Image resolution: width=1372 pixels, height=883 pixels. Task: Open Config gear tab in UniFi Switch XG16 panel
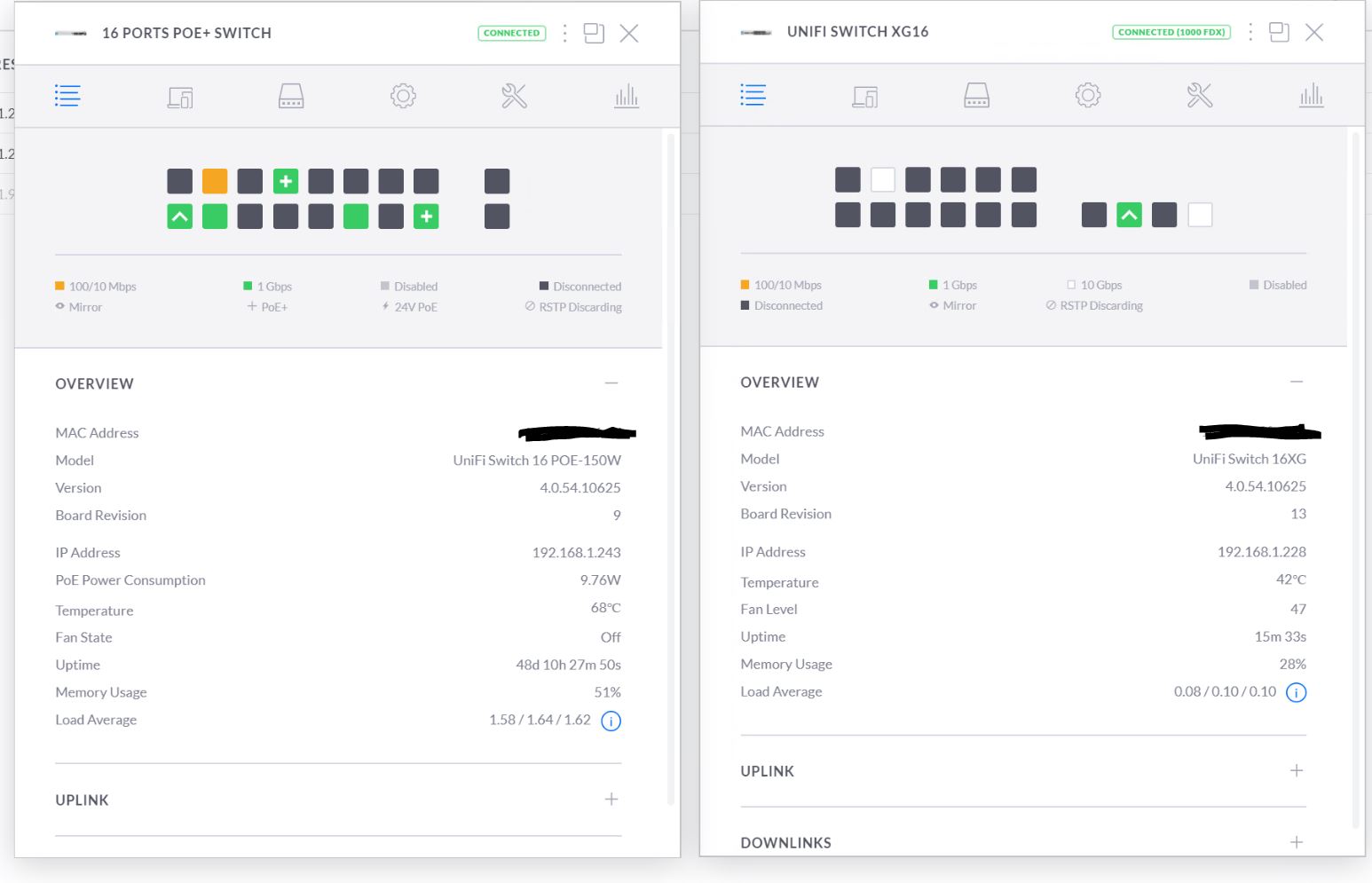pos(1088,95)
